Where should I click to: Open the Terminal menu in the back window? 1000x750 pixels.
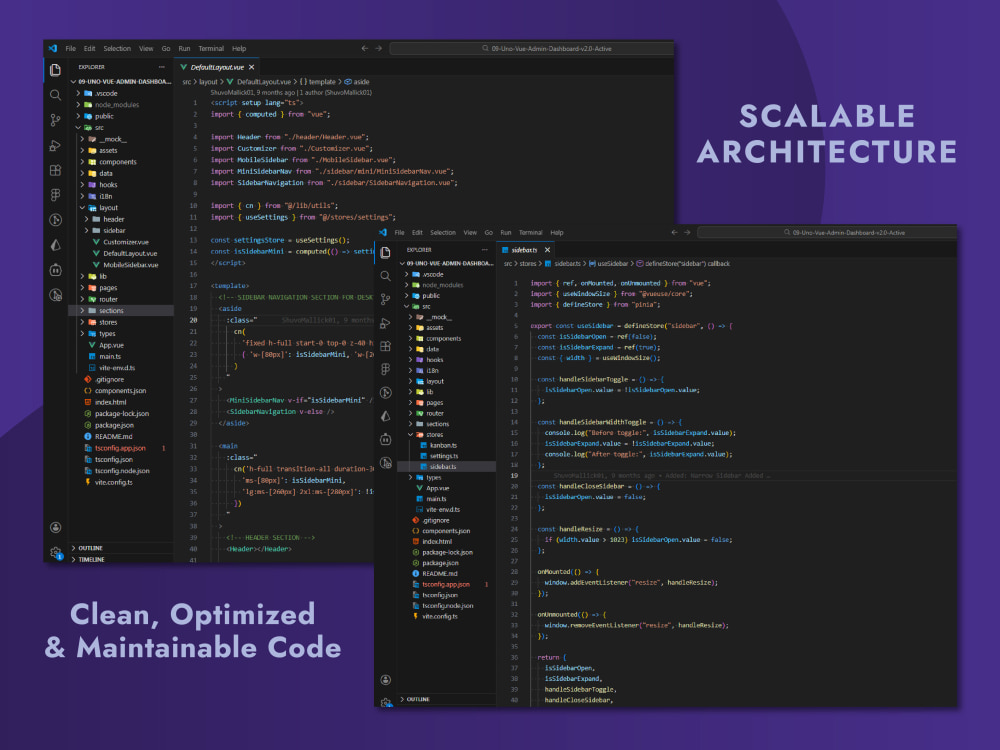pyautogui.click(x=211, y=48)
